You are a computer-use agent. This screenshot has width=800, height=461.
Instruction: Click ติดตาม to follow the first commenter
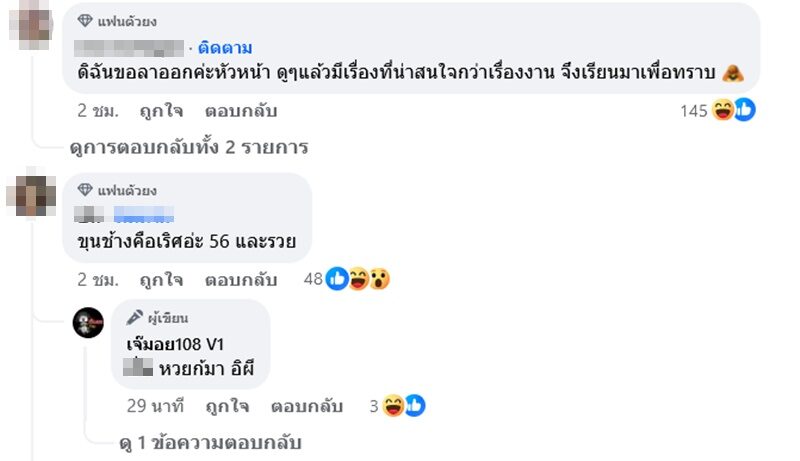point(225,47)
